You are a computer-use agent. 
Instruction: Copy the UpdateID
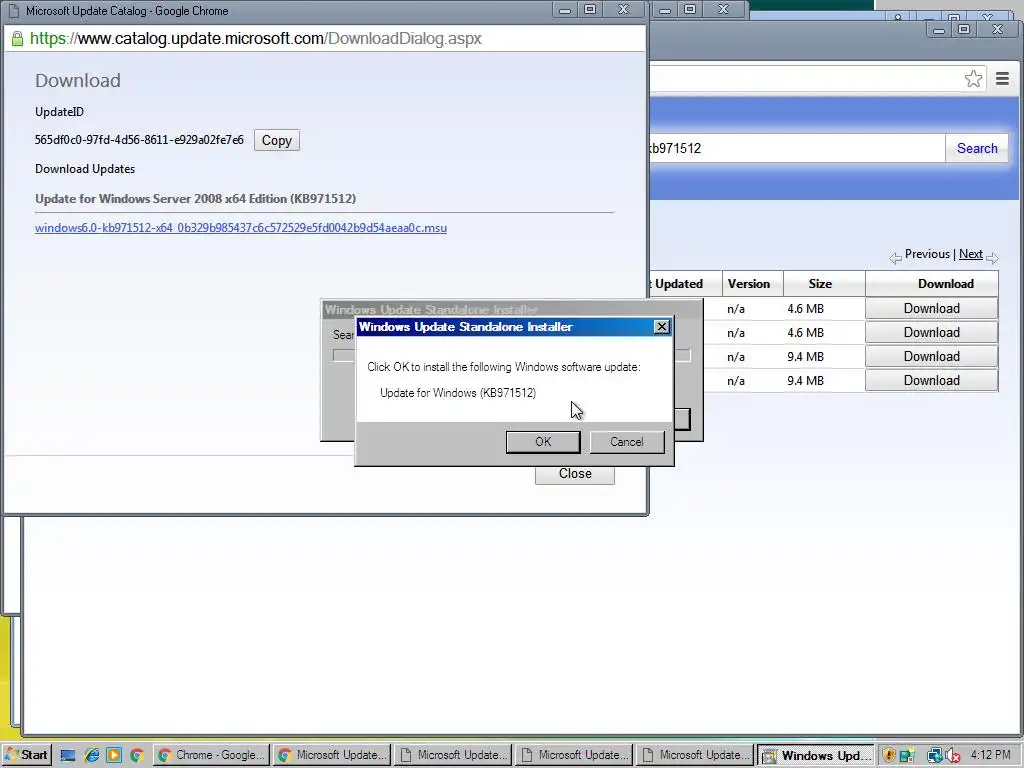point(277,140)
